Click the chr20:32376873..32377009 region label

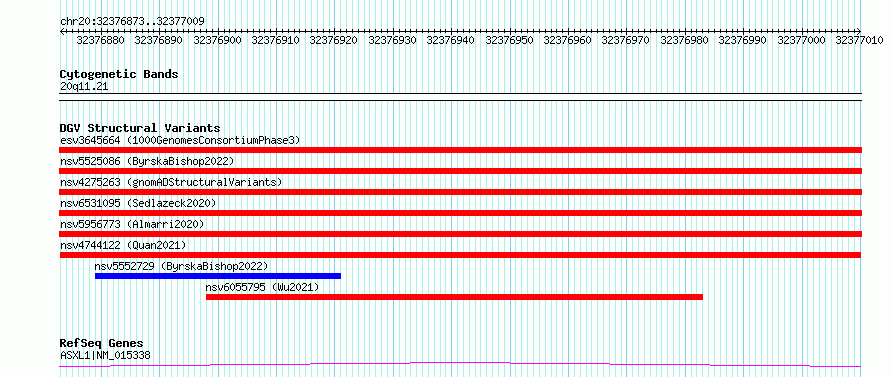tap(132, 22)
